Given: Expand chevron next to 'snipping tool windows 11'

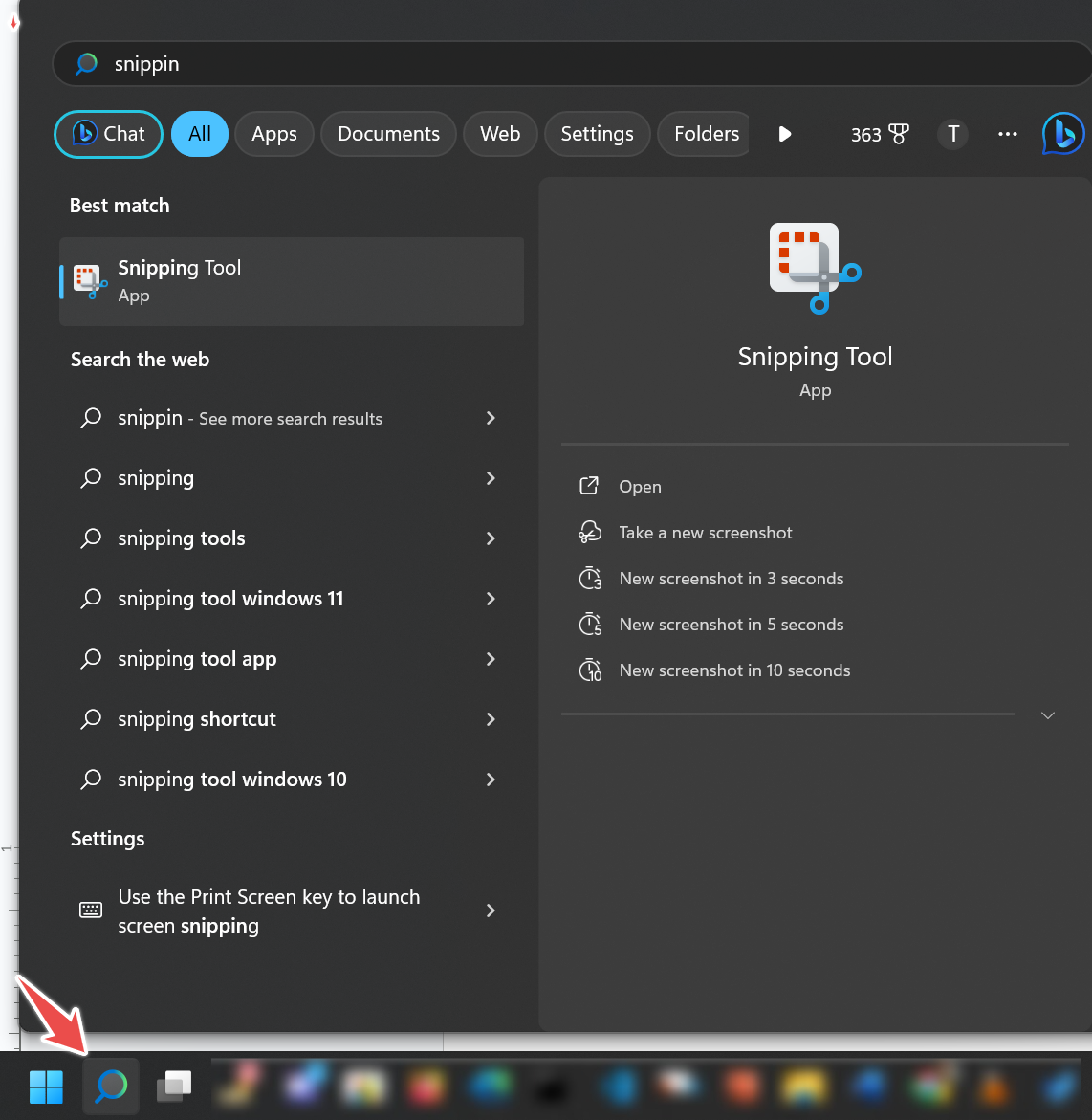Looking at the screenshot, I should click(491, 598).
